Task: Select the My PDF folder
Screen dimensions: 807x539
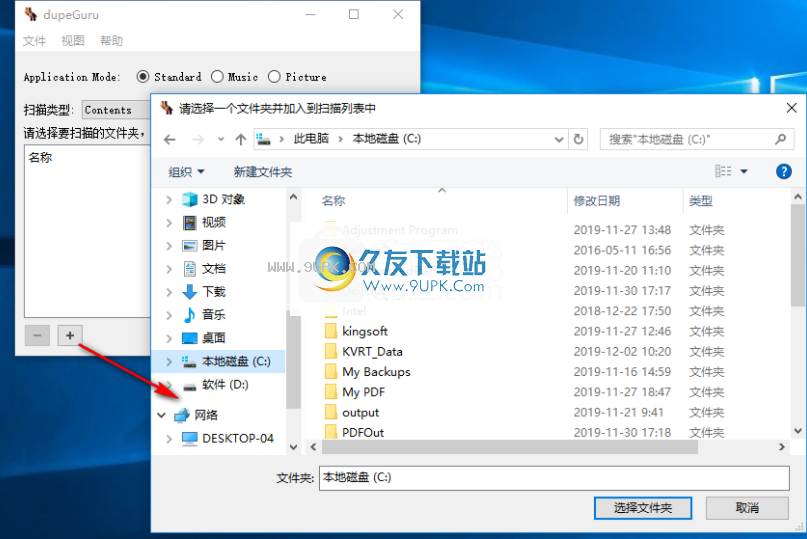Action: [363, 392]
